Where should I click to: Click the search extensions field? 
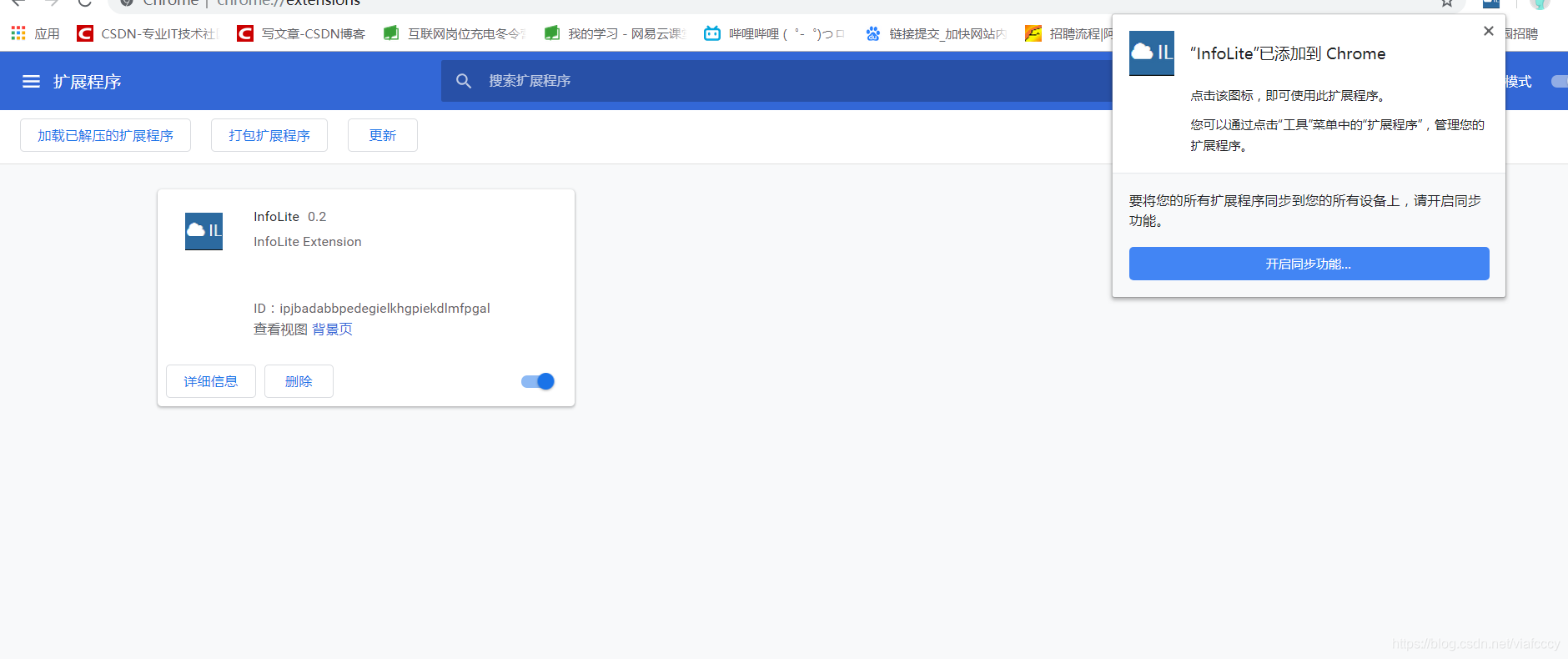(x=776, y=81)
